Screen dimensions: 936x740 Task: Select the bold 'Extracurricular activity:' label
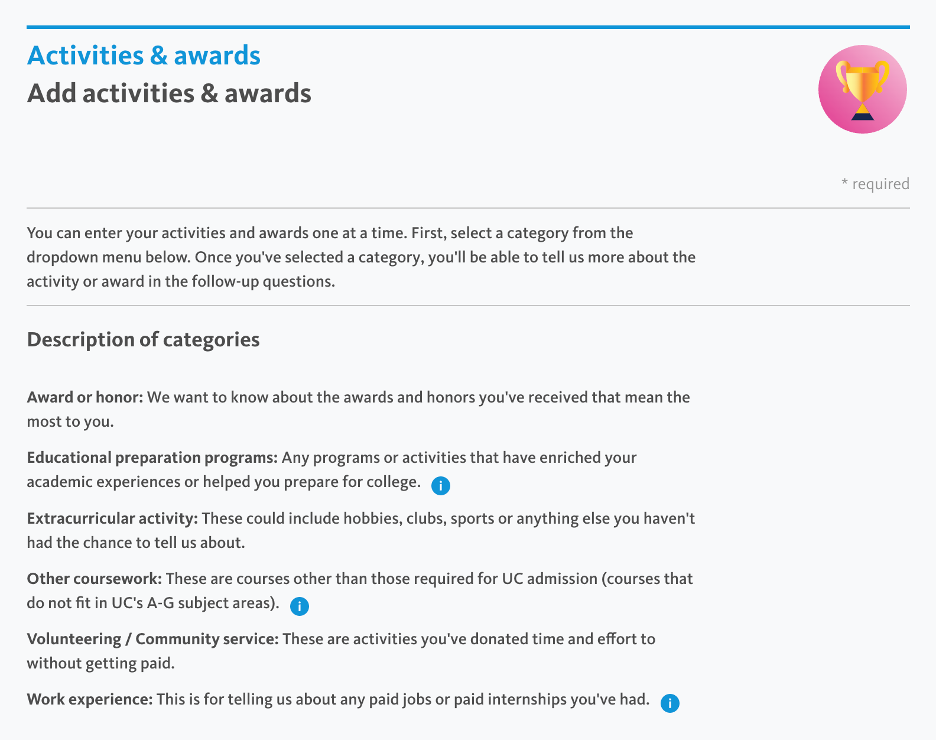pos(113,519)
